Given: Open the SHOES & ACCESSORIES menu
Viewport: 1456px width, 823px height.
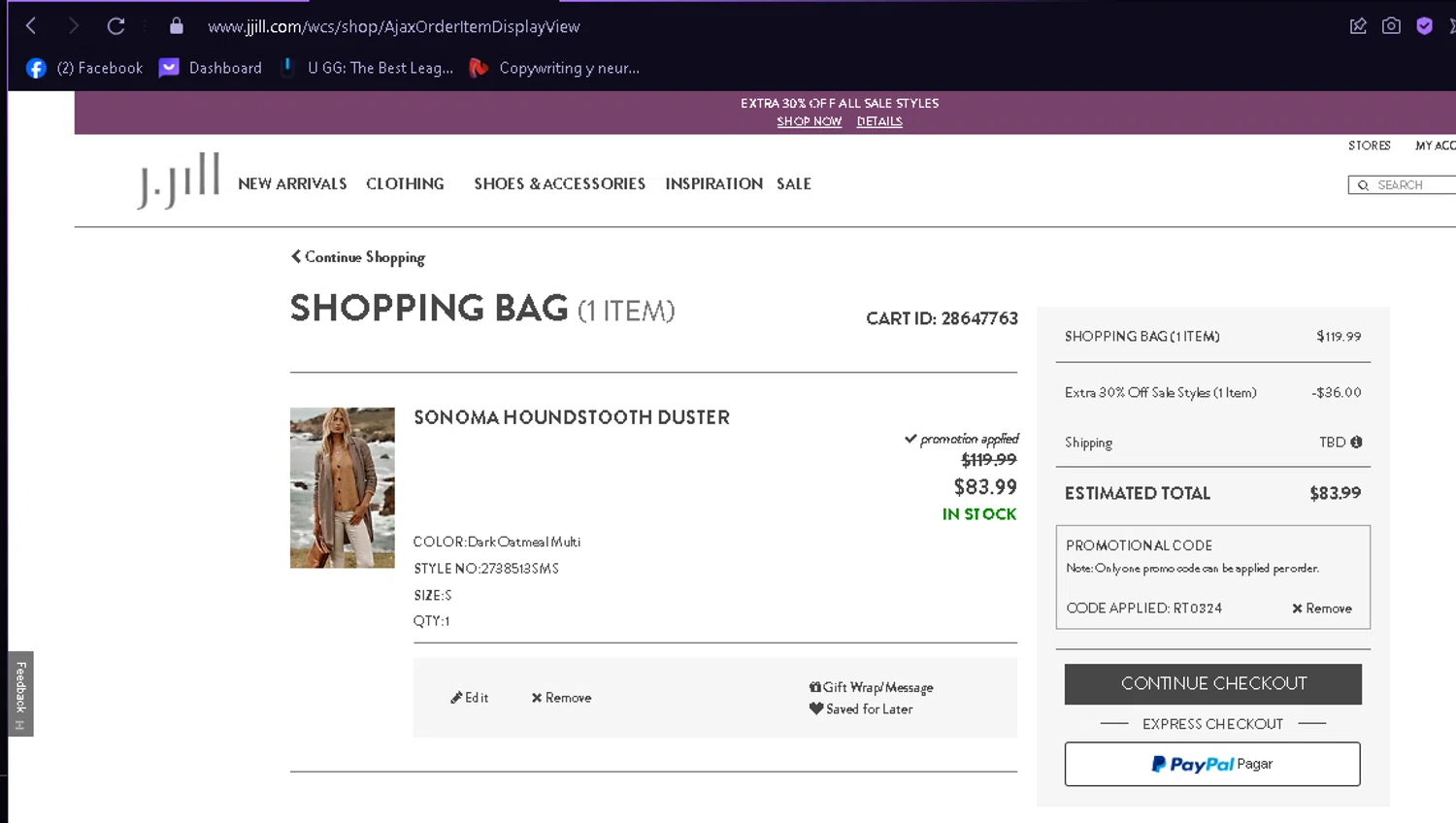Looking at the screenshot, I should tap(559, 183).
